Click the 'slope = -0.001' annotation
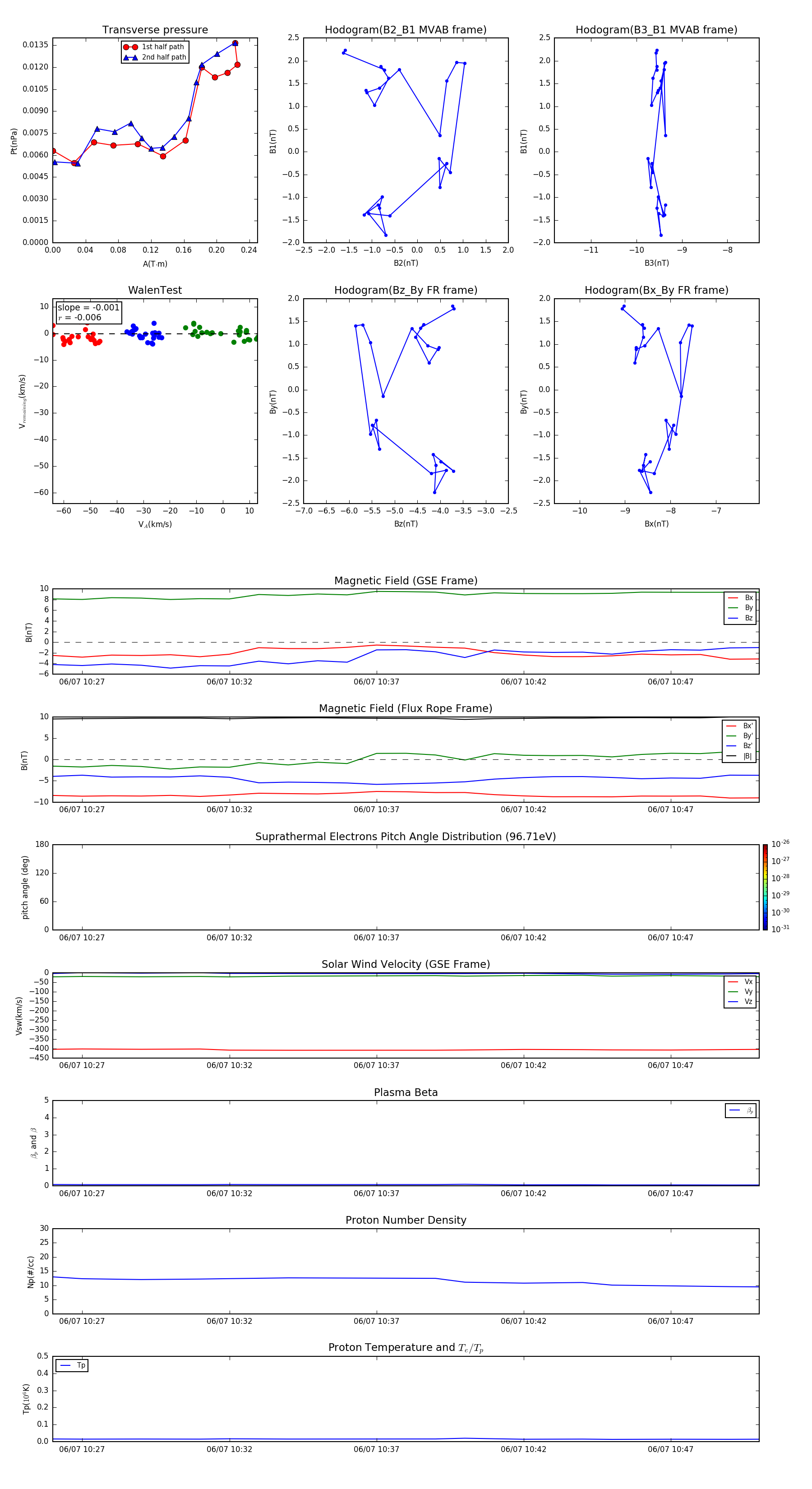The height and width of the screenshot is (1489, 812). point(88,308)
